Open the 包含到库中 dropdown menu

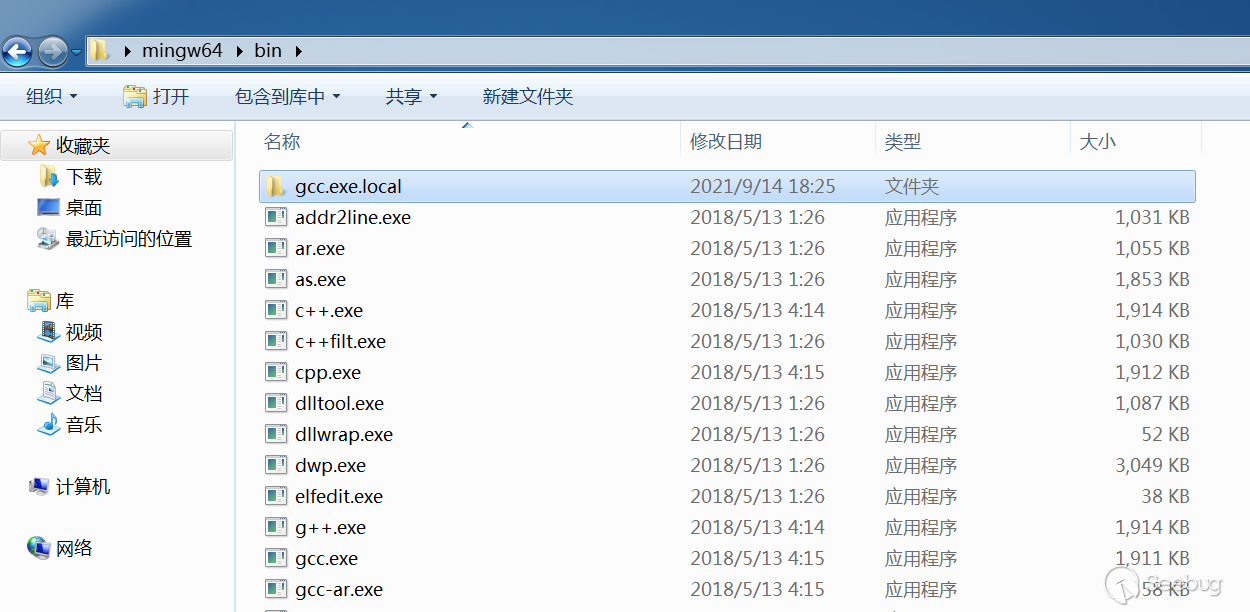pyautogui.click(x=288, y=97)
